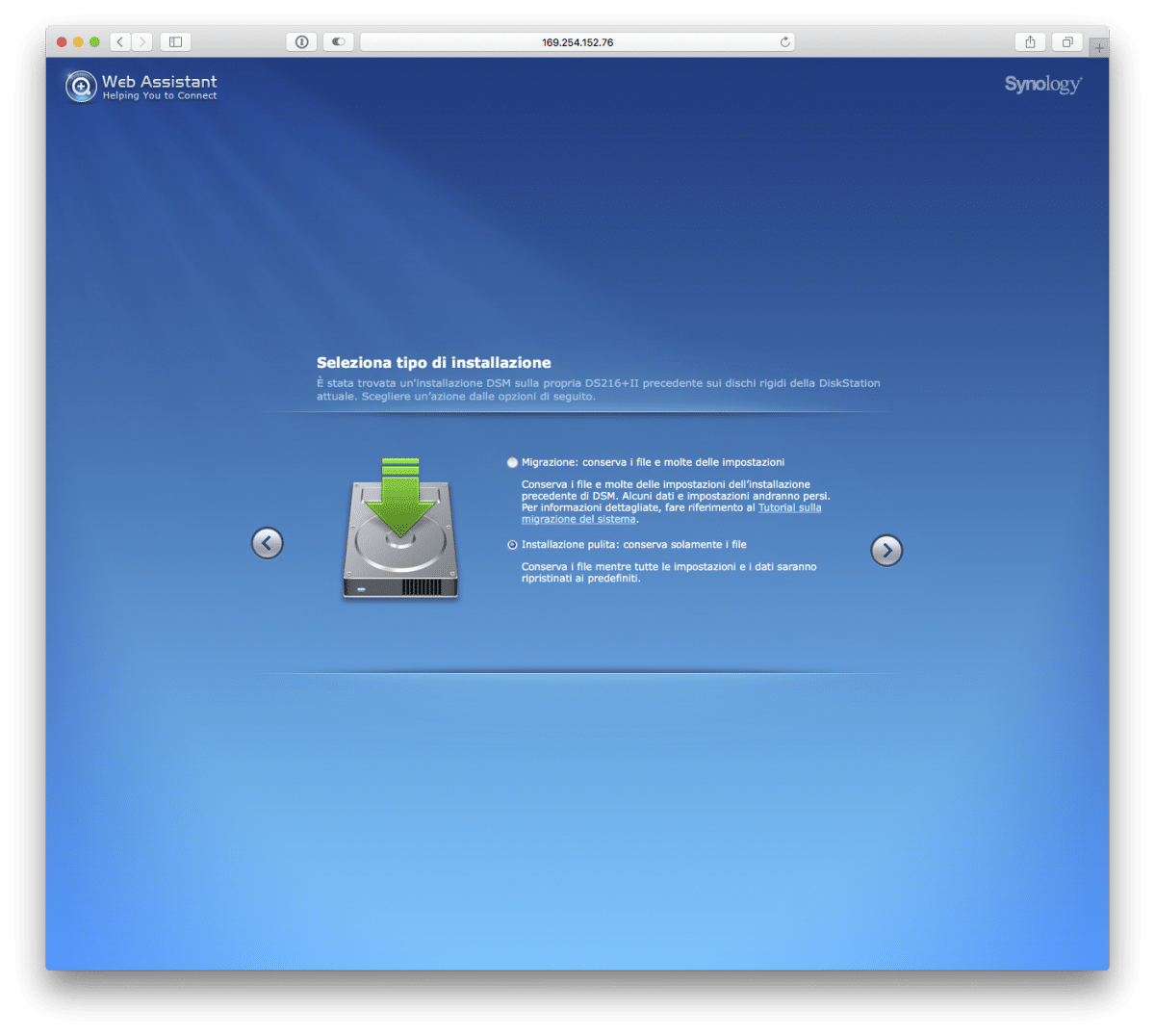Click the address bar showing 169.254.152.76
The width and height of the screenshot is (1155, 1036).
577,42
